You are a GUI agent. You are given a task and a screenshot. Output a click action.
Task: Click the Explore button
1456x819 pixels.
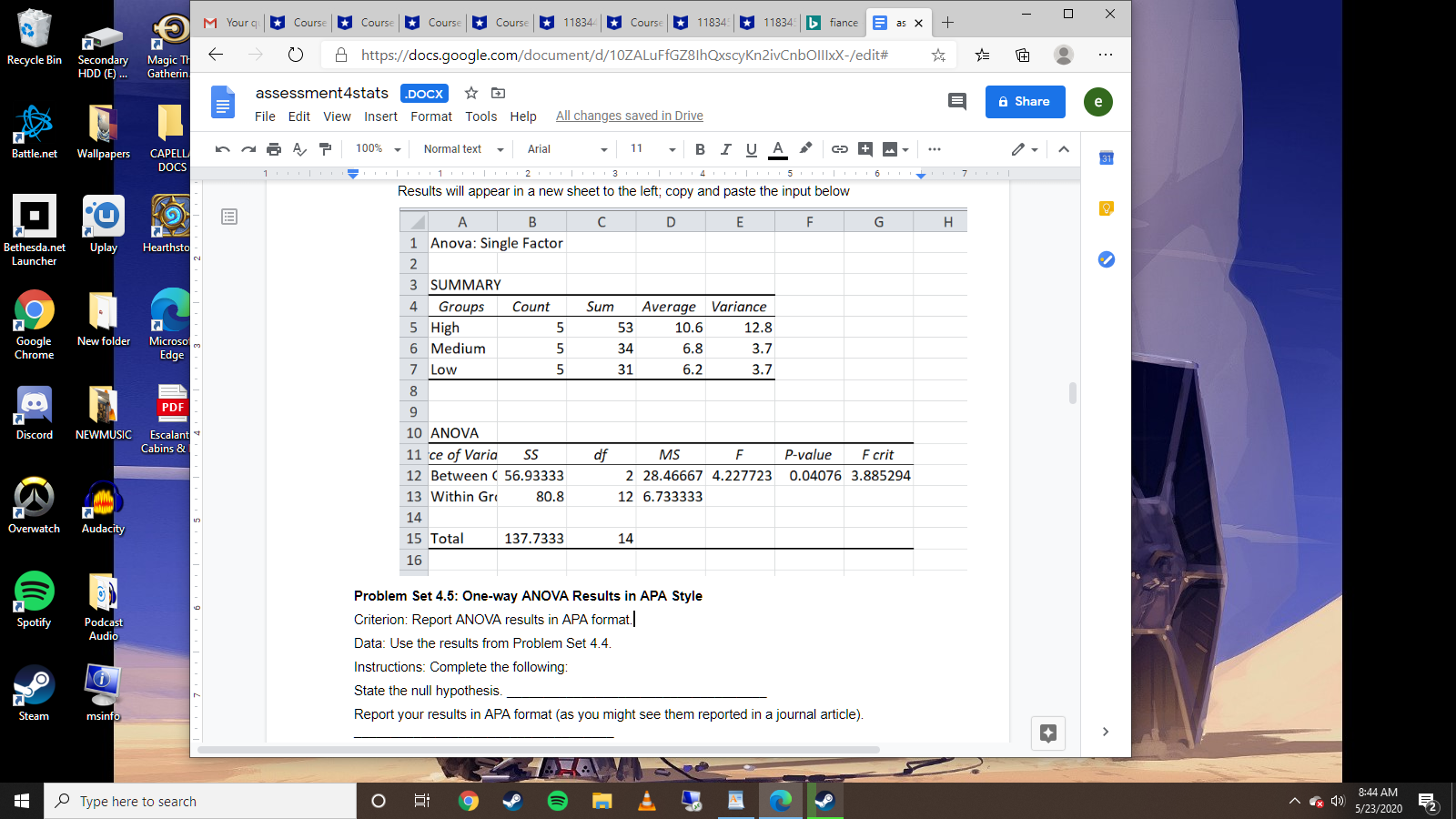(1048, 733)
